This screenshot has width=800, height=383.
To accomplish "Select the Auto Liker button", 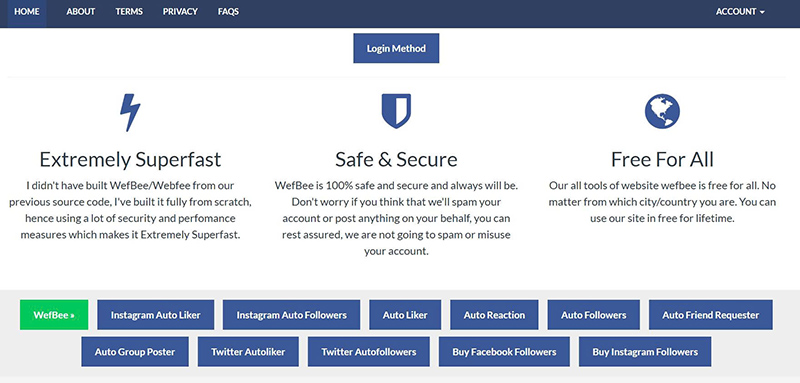I will (405, 315).
